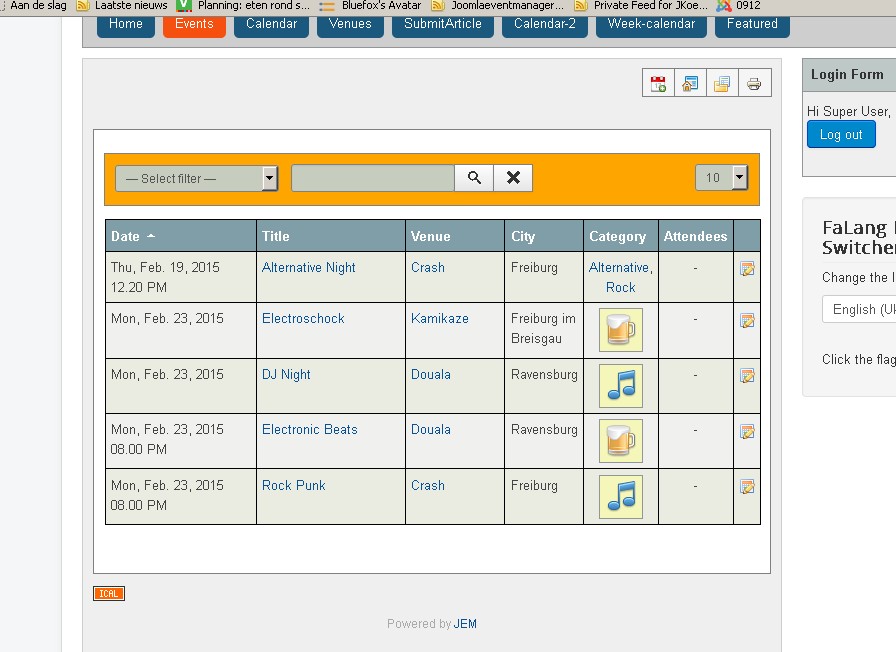The width and height of the screenshot is (896, 652).
Task: Click beer category icon for Electroschock
Action: pyautogui.click(x=620, y=330)
